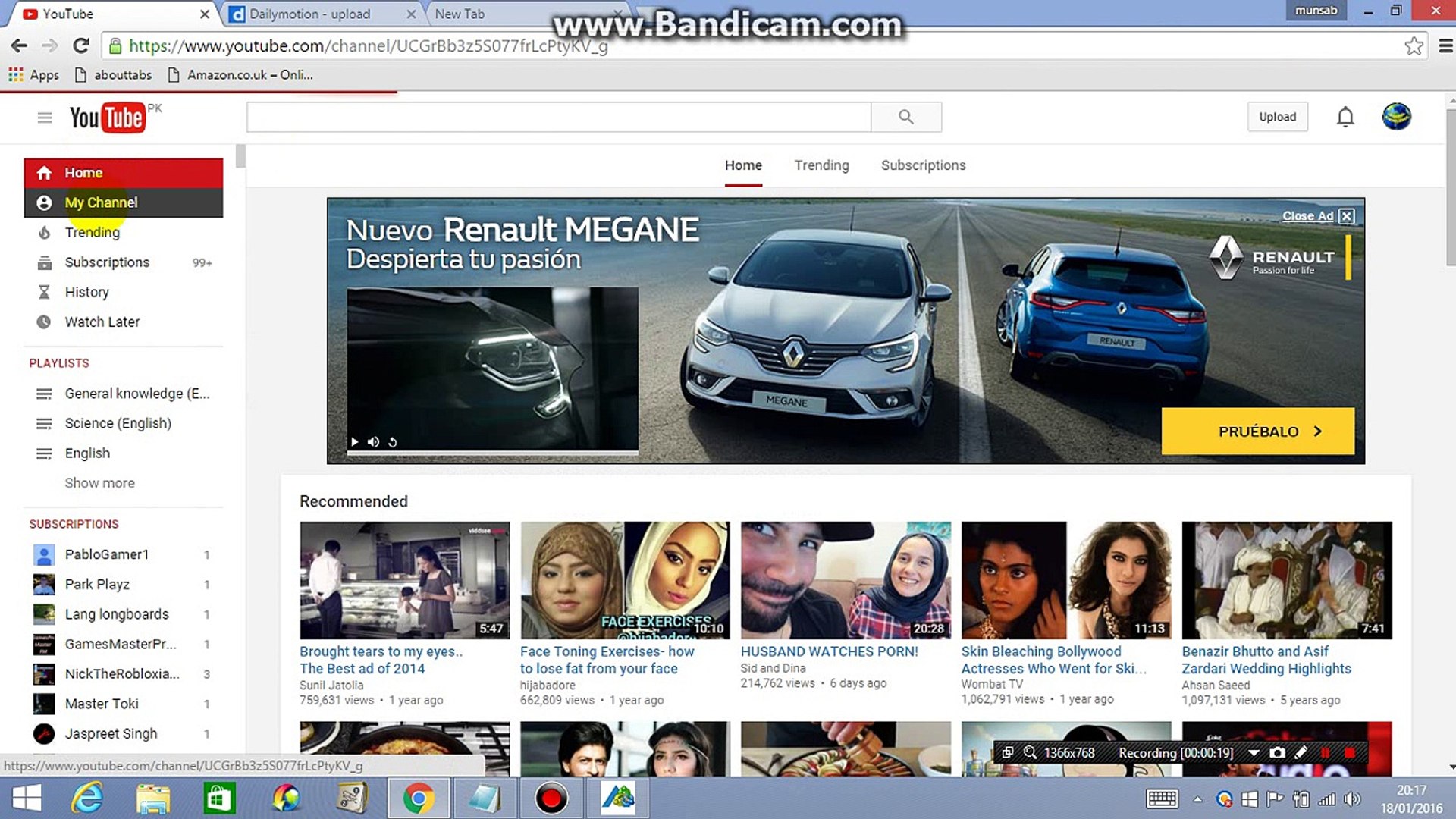Replay the Renault ad video
1456x819 pixels.
pos(393,442)
